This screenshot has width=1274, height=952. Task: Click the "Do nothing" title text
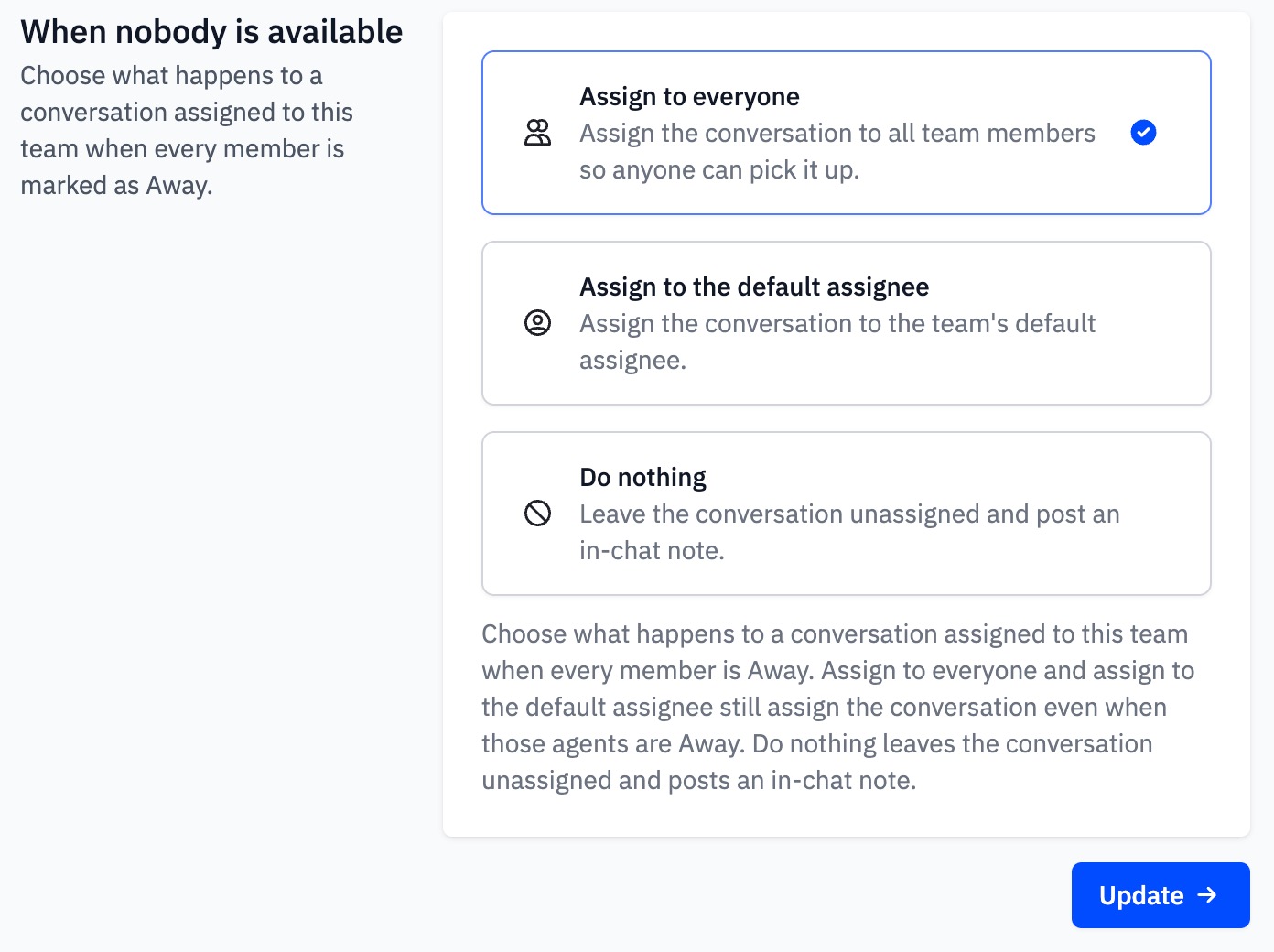point(642,478)
